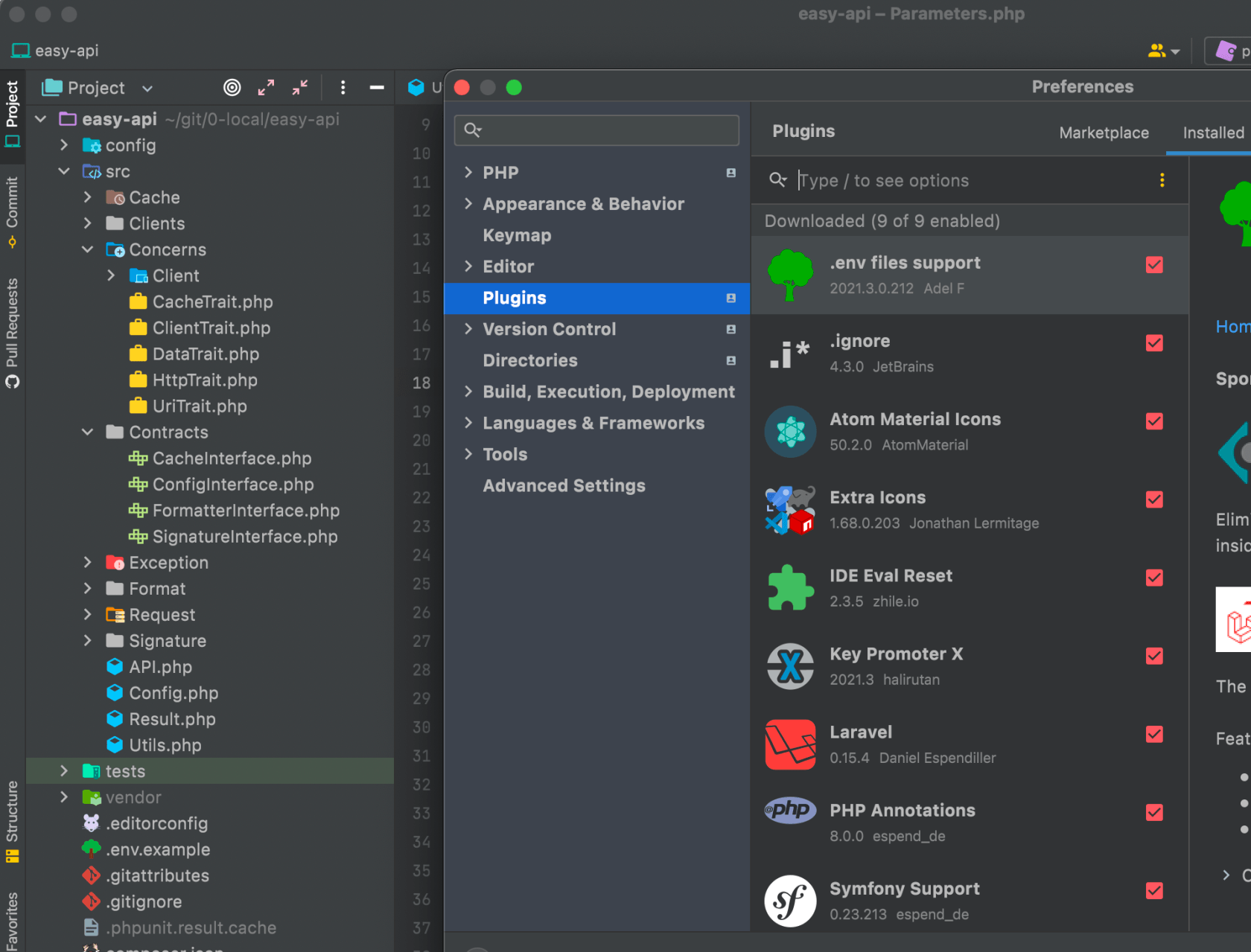Select Directories in preferences list
Image resolution: width=1251 pixels, height=952 pixels.
coord(530,360)
